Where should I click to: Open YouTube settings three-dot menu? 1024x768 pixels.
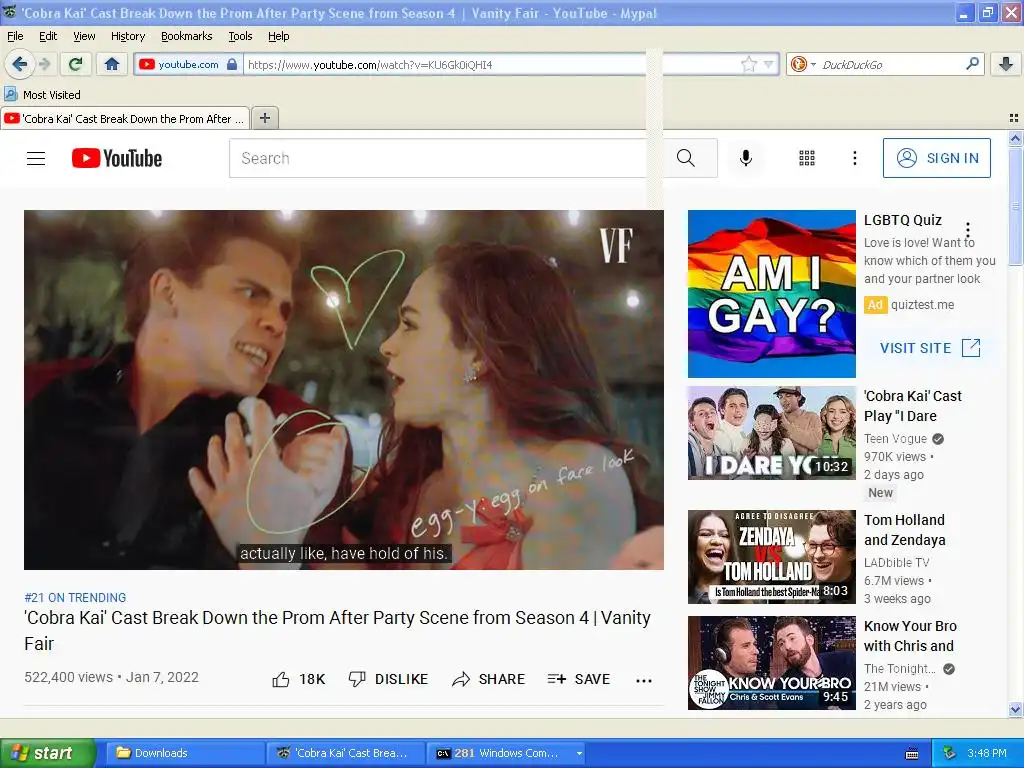point(854,158)
